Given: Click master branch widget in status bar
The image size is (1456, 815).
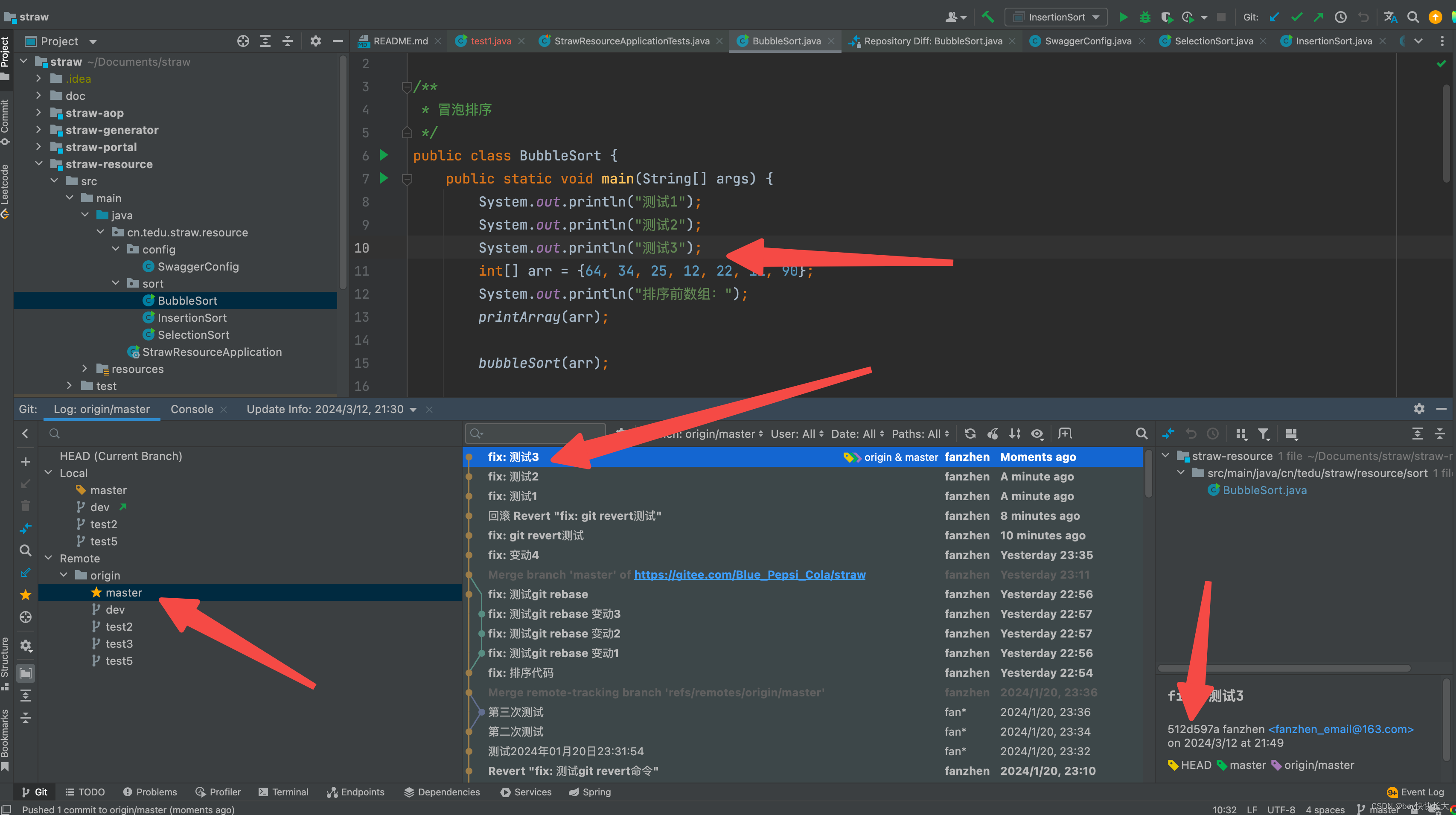Looking at the screenshot, I should (1377, 809).
